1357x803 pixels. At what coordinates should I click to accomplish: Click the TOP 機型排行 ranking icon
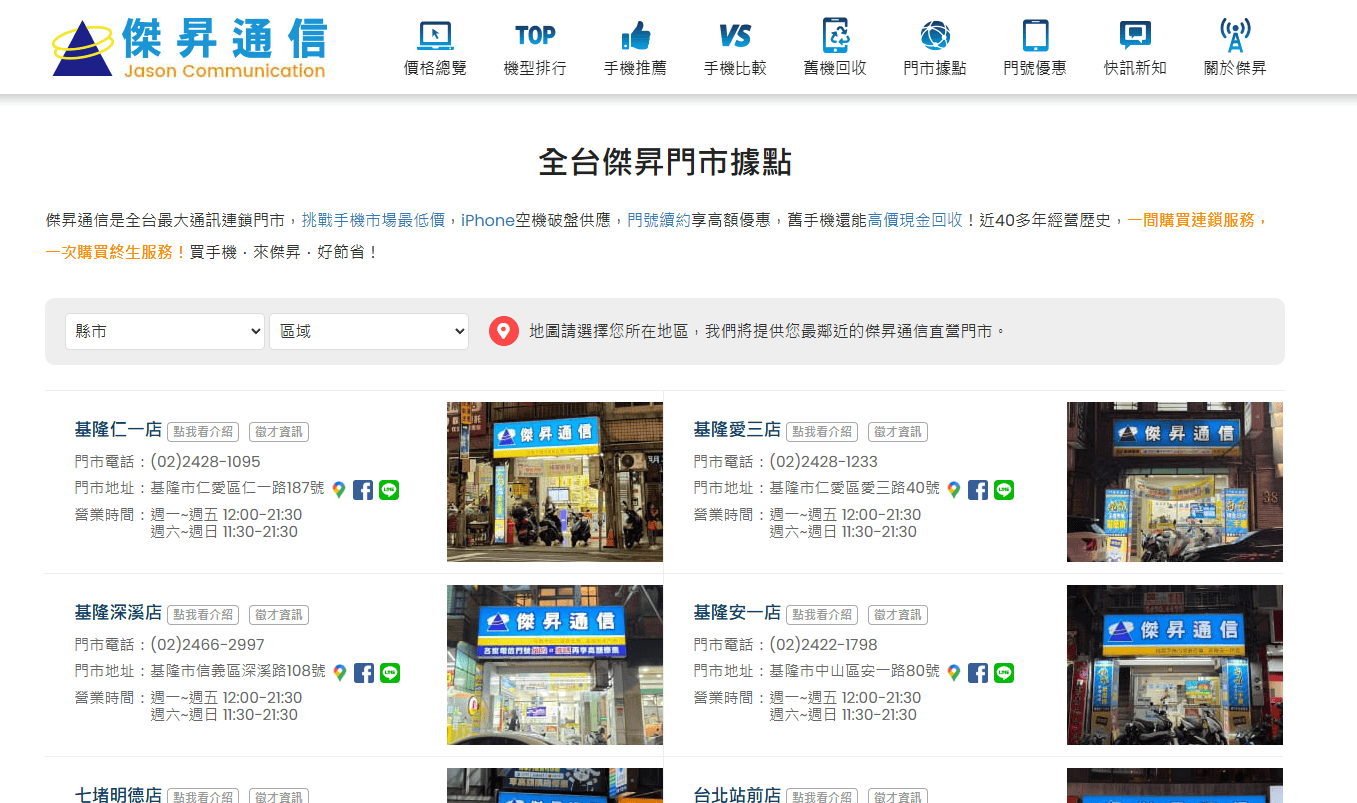(535, 34)
